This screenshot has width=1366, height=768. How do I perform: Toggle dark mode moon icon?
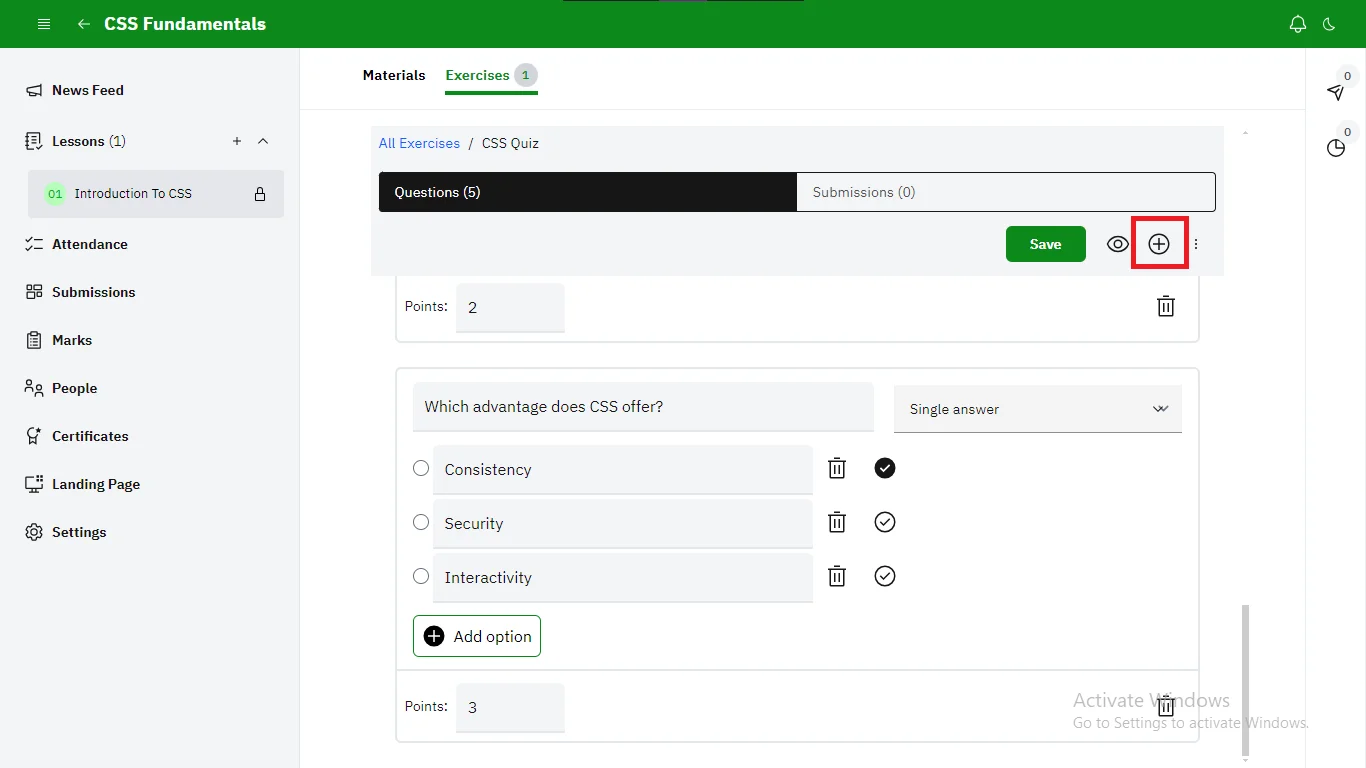point(1329,24)
